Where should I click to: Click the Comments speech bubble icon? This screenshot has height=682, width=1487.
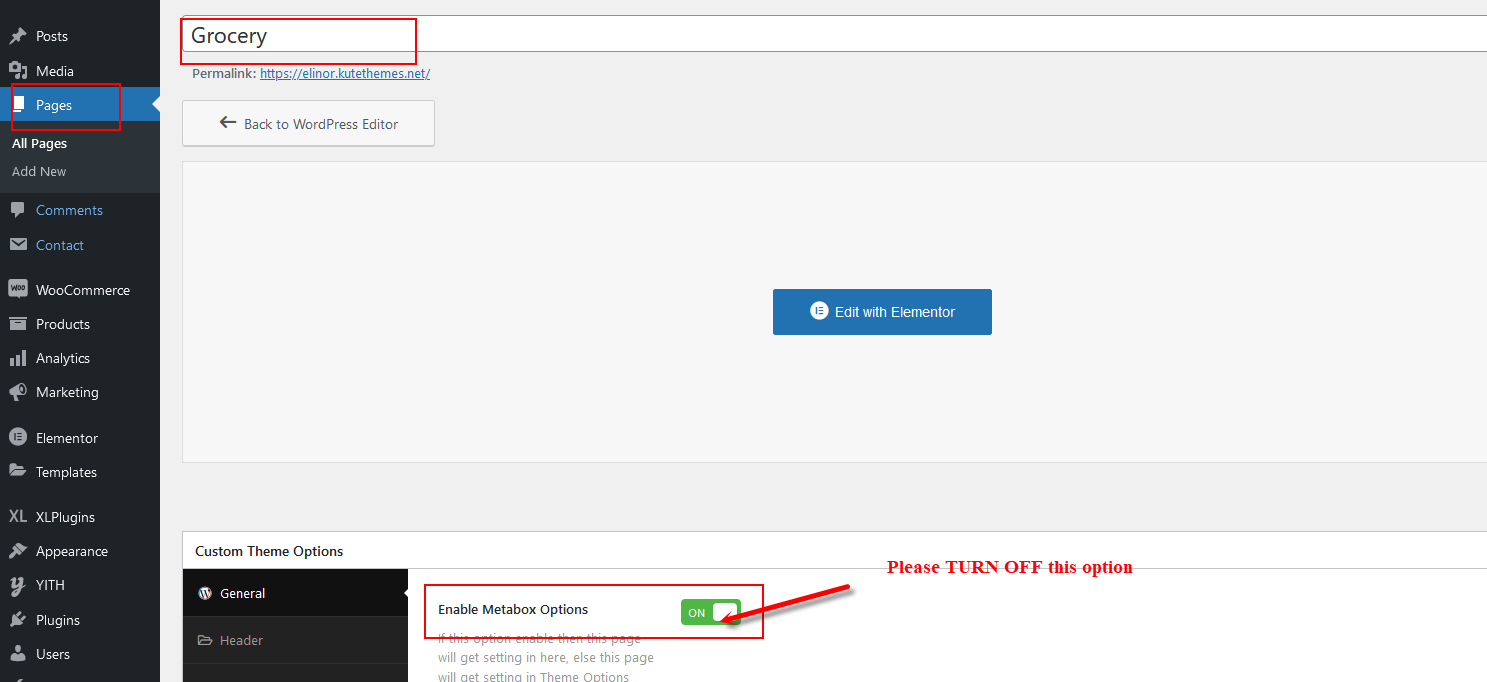click(x=18, y=210)
